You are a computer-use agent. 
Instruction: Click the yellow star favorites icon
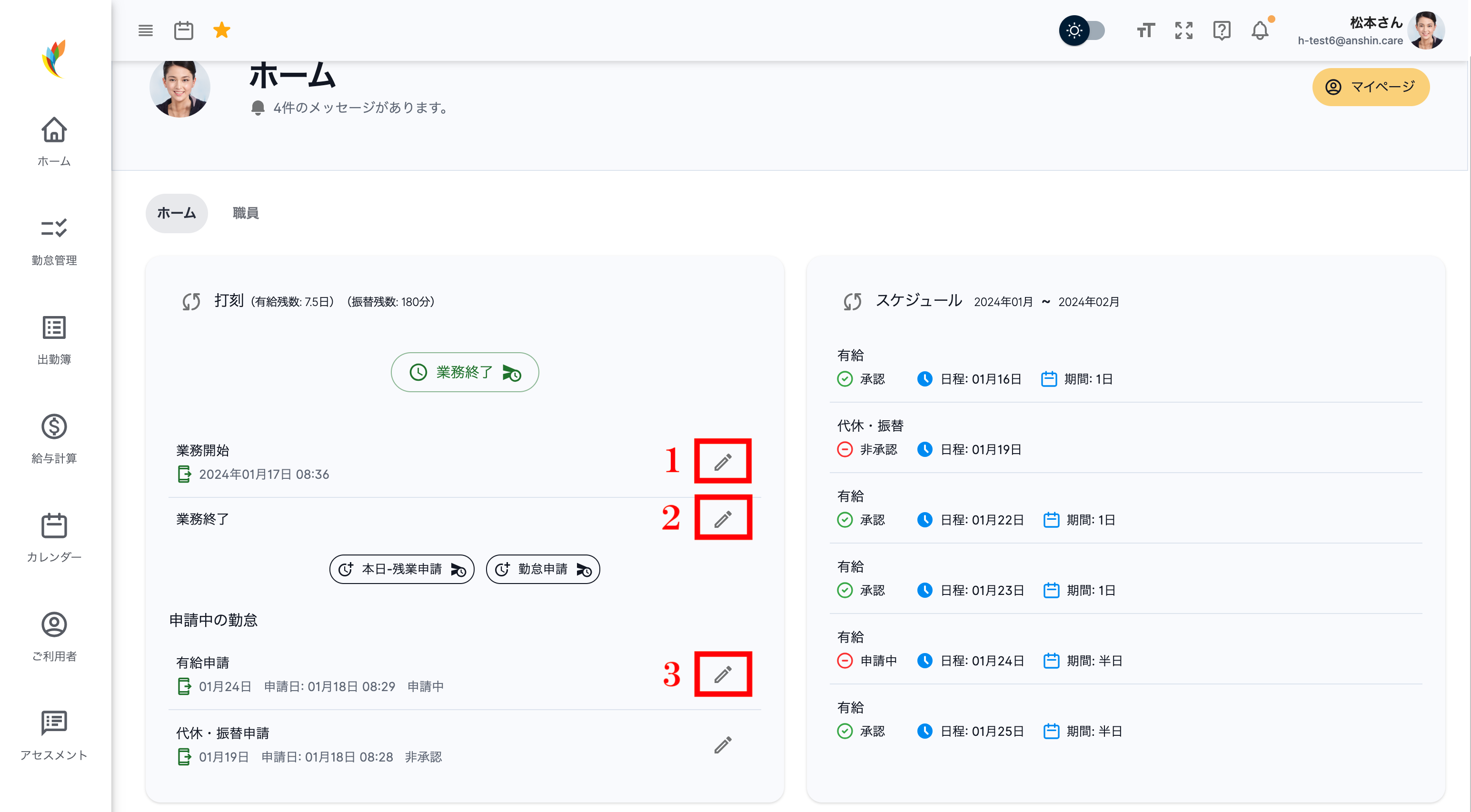click(221, 30)
